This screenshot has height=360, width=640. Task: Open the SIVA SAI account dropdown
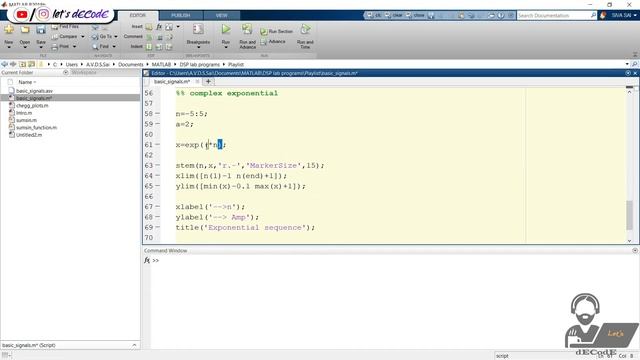pos(624,15)
